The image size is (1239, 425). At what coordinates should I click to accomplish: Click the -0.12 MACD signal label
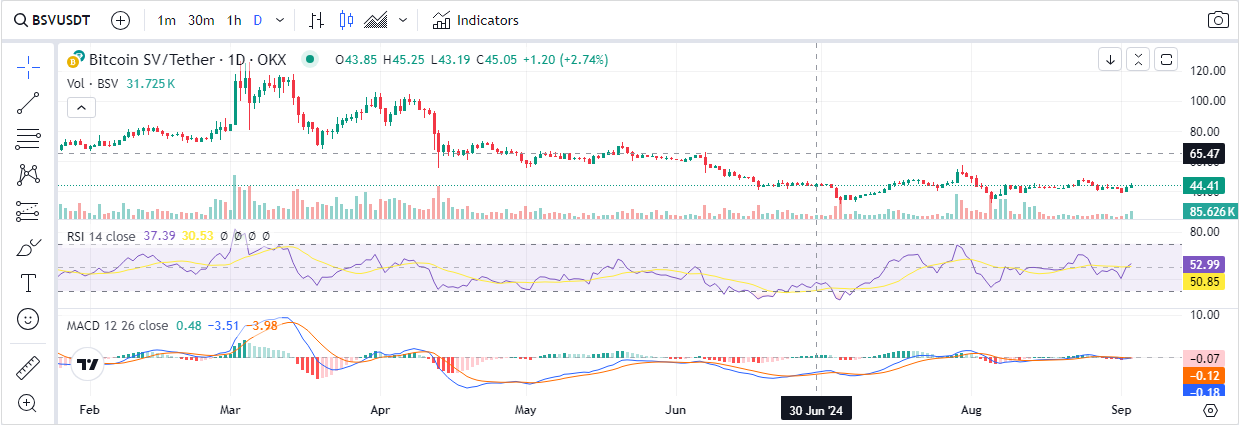(1204, 375)
